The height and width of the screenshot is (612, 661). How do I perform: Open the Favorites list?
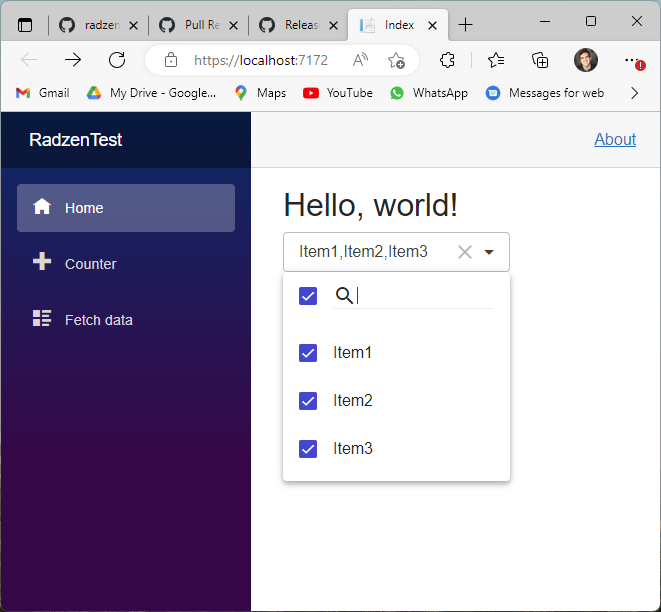click(496, 60)
